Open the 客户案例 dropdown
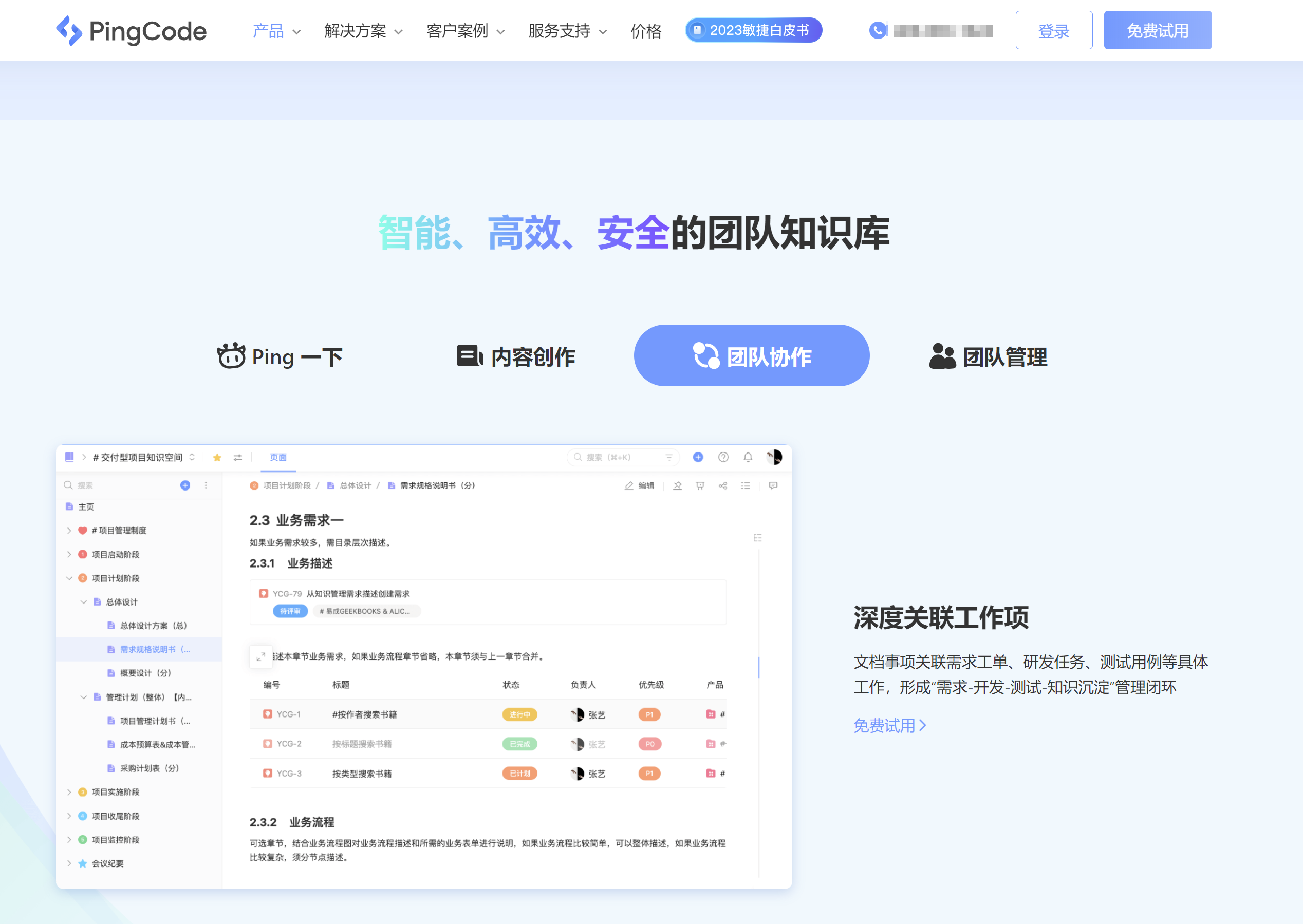 tap(465, 31)
